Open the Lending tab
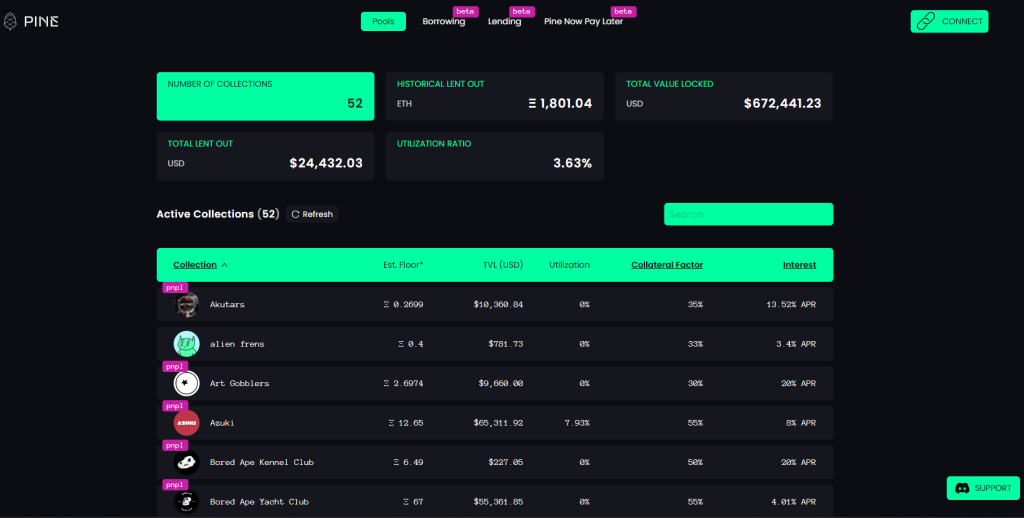 tap(504, 22)
